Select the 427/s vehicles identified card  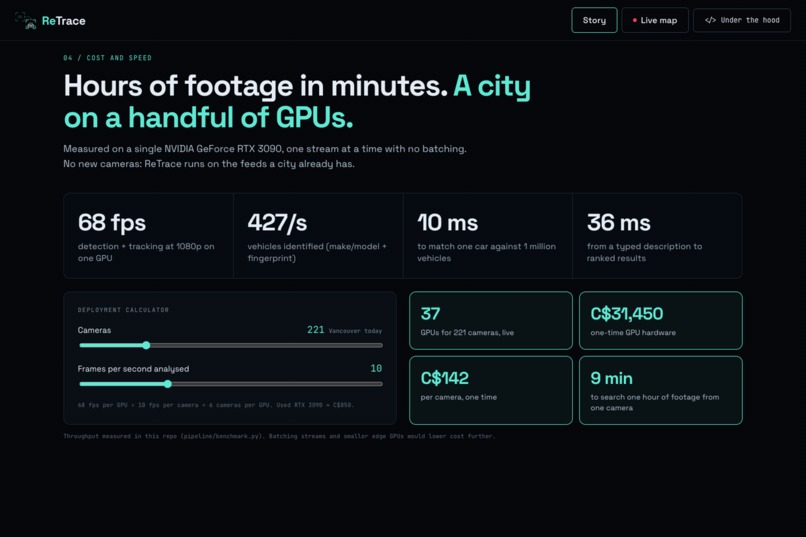(x=318, y=236)
